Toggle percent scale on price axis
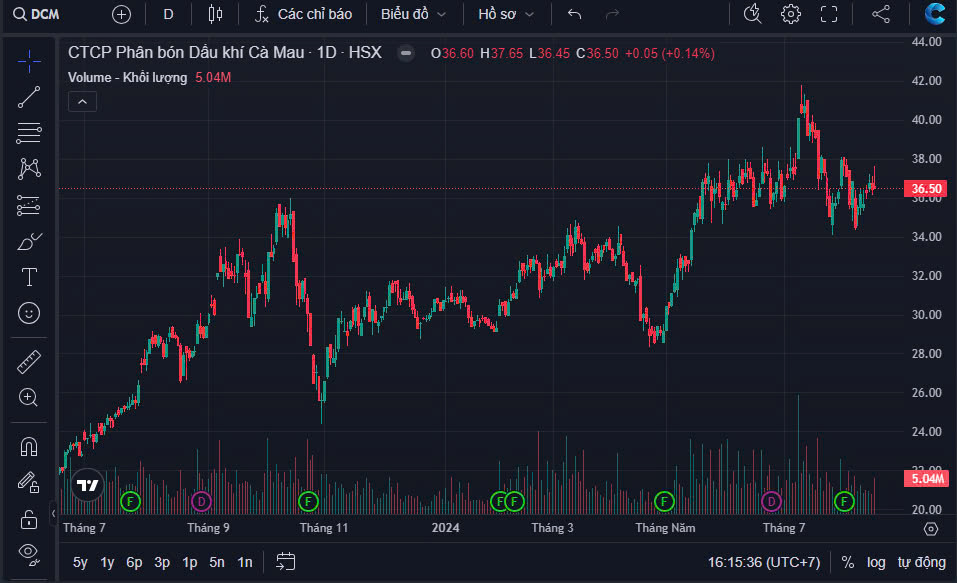This screenshot has height=583, width=957. [x=847, y=562]
